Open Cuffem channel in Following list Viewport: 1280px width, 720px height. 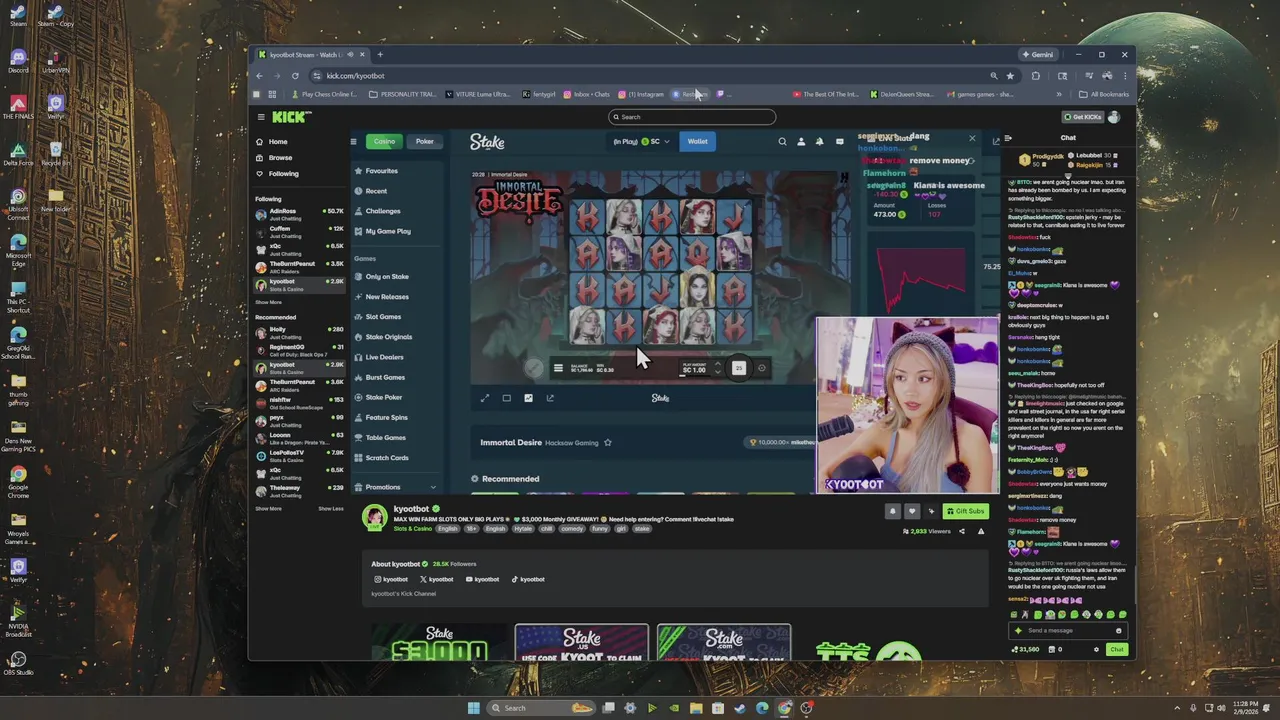299,231
